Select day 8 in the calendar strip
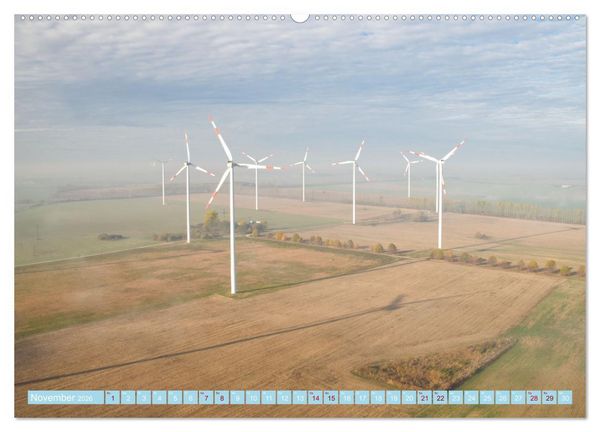This screenshot has width=600, height=432. tap(222, 397)
